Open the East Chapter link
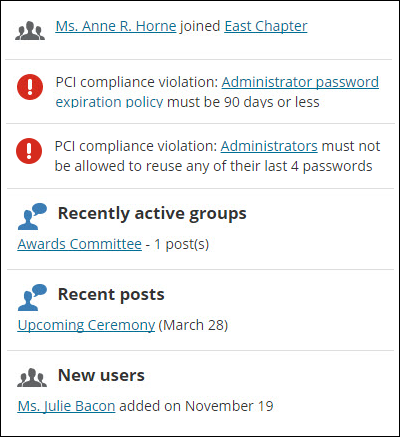The height and width of the screenshot is (437, 400). tap(266, 26)
